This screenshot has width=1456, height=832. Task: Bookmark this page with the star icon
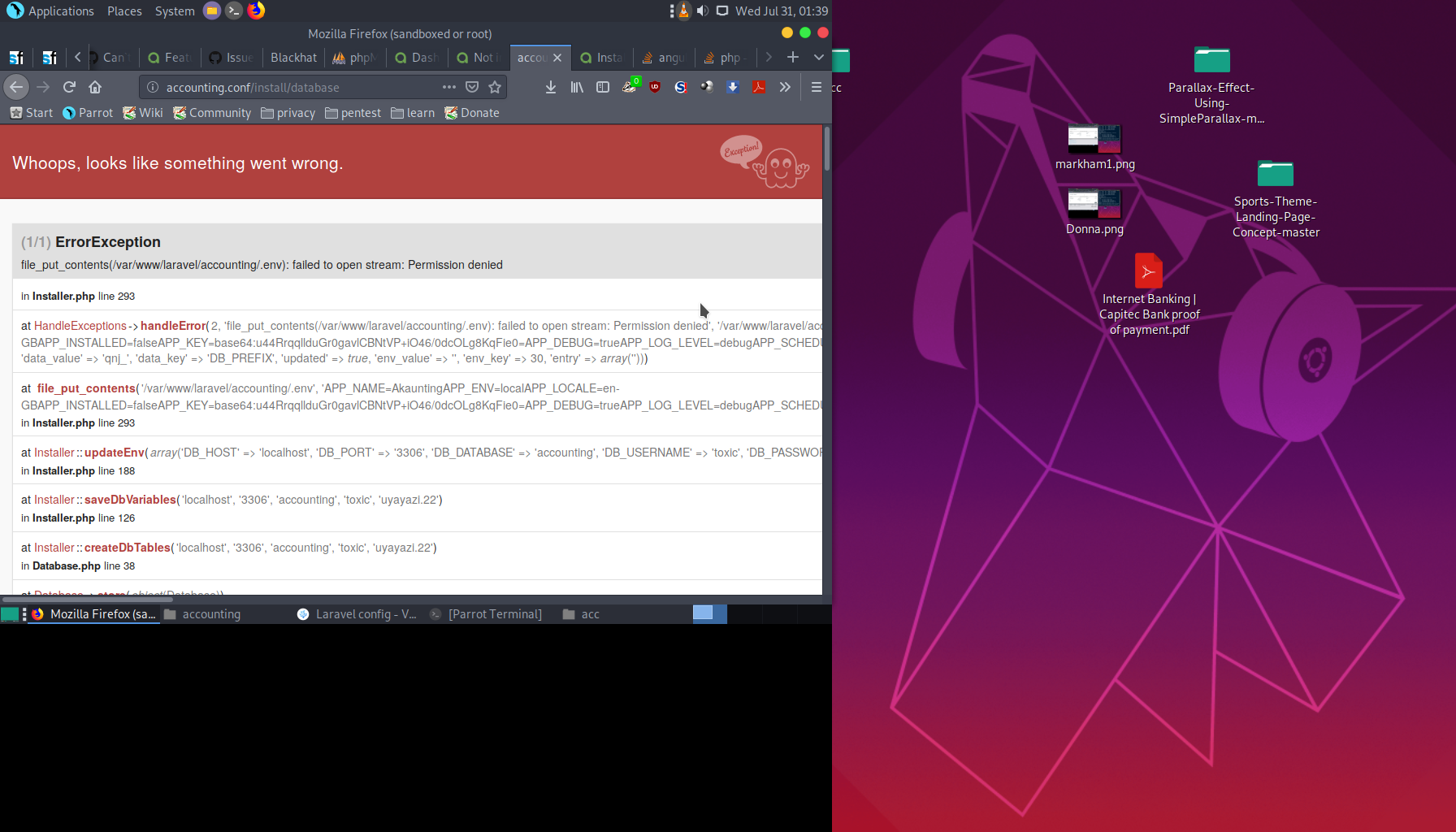click(x=496, y=87)
